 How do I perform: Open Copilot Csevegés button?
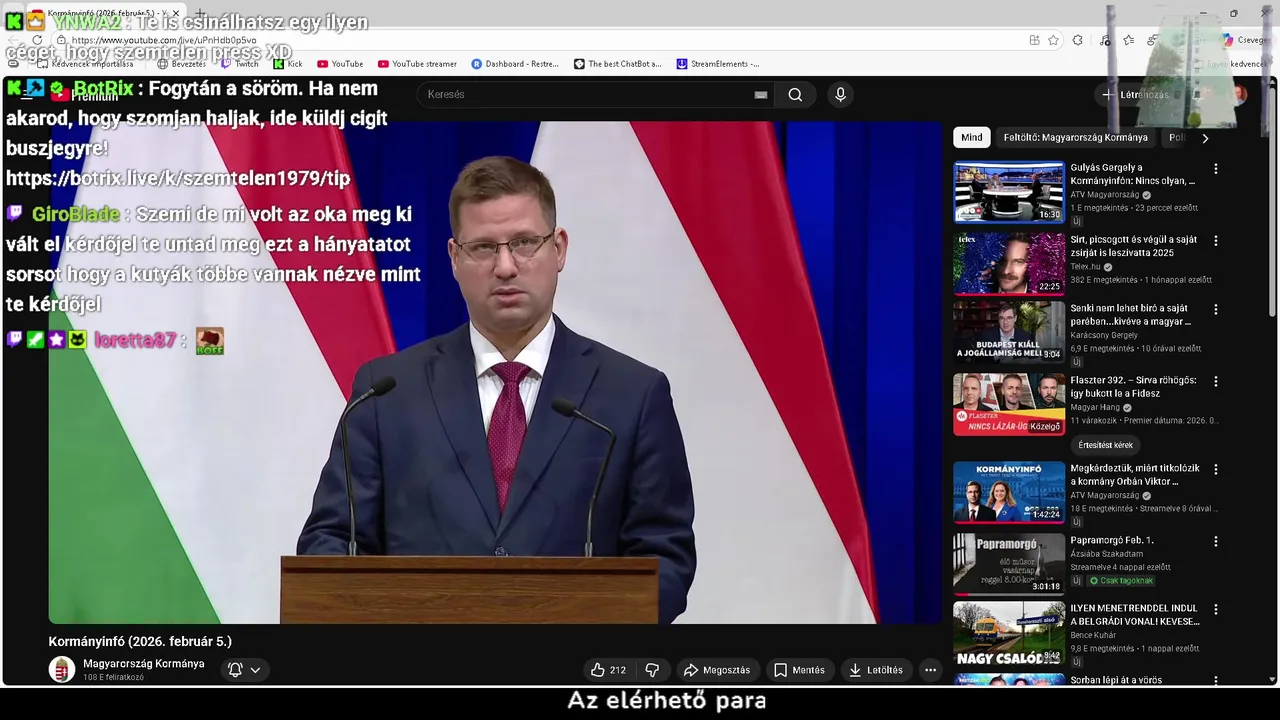[1244, 40]
